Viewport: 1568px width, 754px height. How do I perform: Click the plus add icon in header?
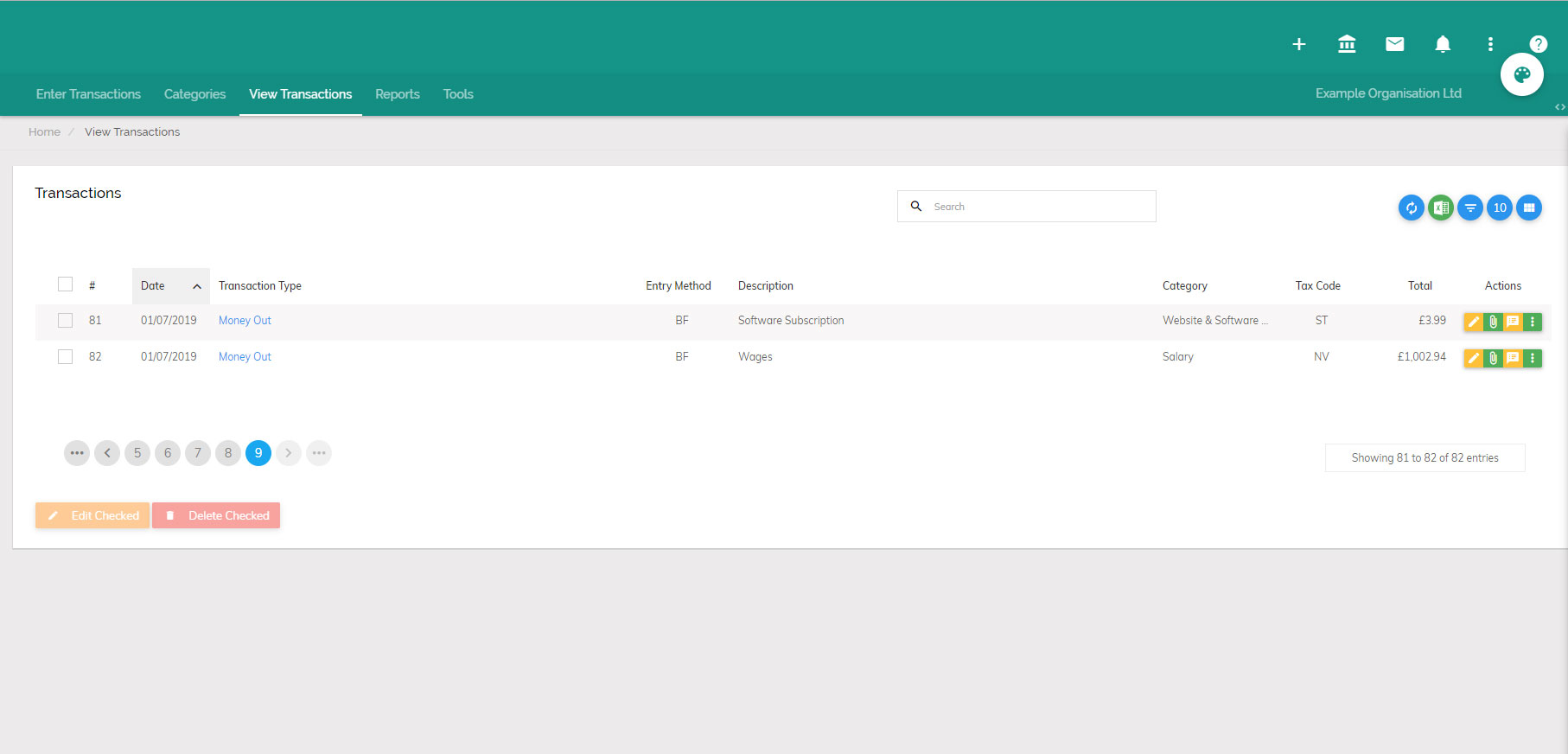pos(1298,44)
